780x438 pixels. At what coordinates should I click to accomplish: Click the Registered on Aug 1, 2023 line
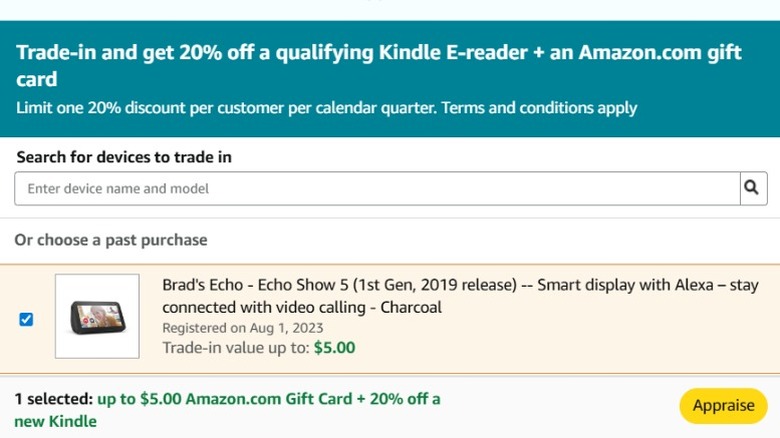(243, 328)
